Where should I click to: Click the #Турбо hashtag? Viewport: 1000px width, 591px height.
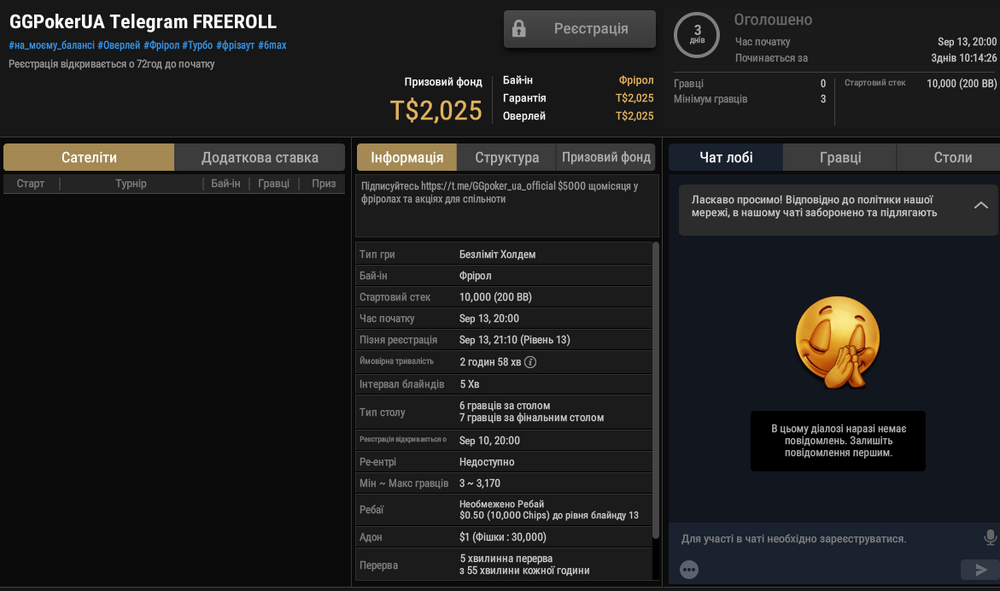[x=197, y=45]
